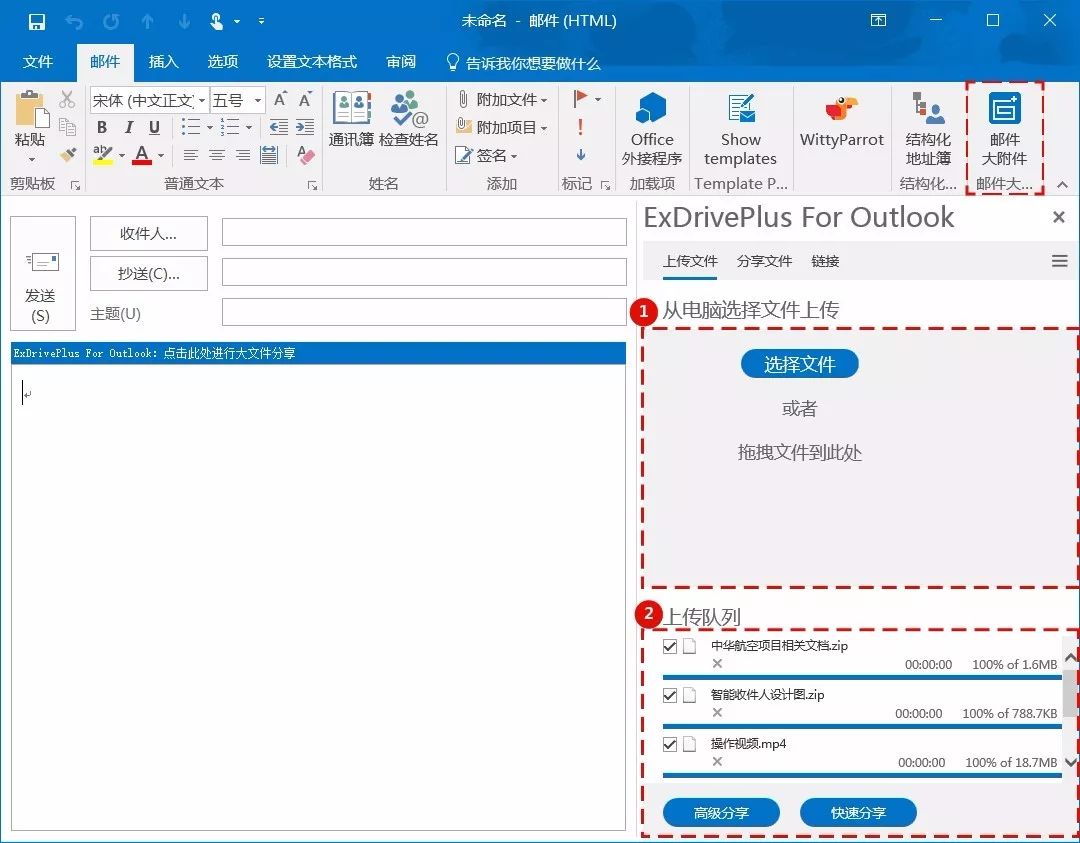Remove 智能收件人设计图.zip from the upload queue
1080x843 pixels.
pos(717,712)
